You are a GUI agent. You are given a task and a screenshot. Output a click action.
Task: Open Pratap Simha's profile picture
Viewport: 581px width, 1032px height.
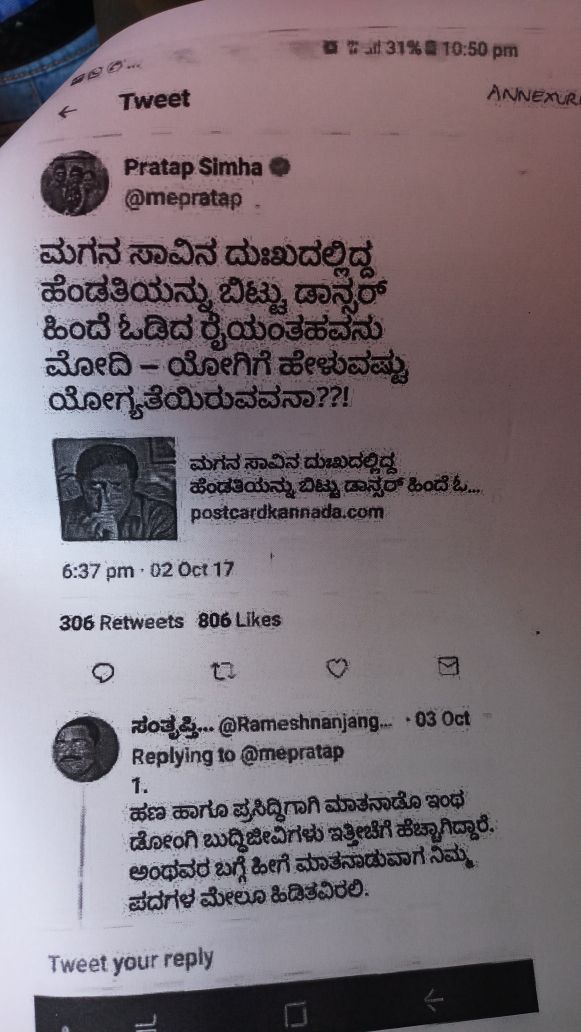click(x=75, y=183)
